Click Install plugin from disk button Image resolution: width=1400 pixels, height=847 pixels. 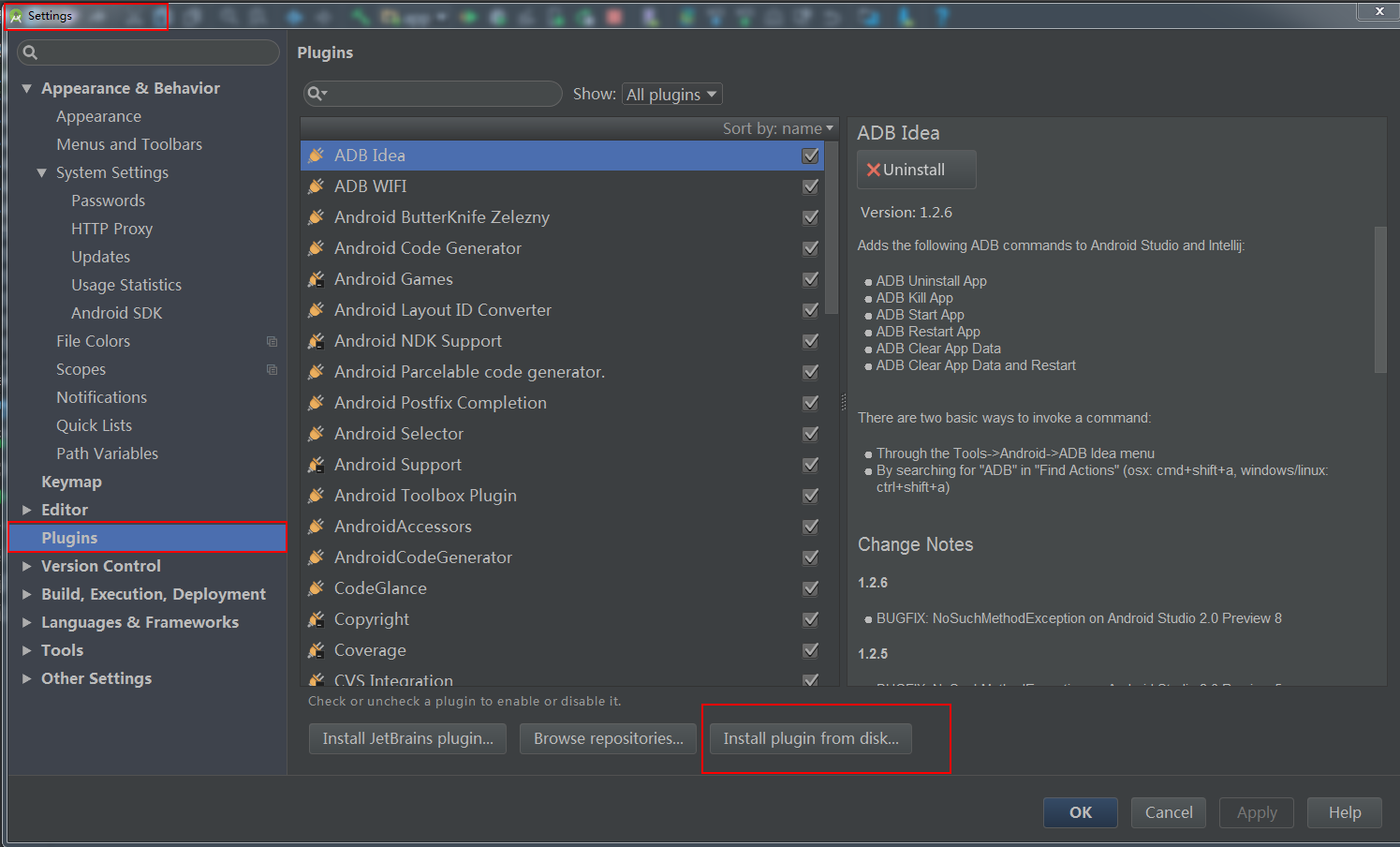pos(811,738)
